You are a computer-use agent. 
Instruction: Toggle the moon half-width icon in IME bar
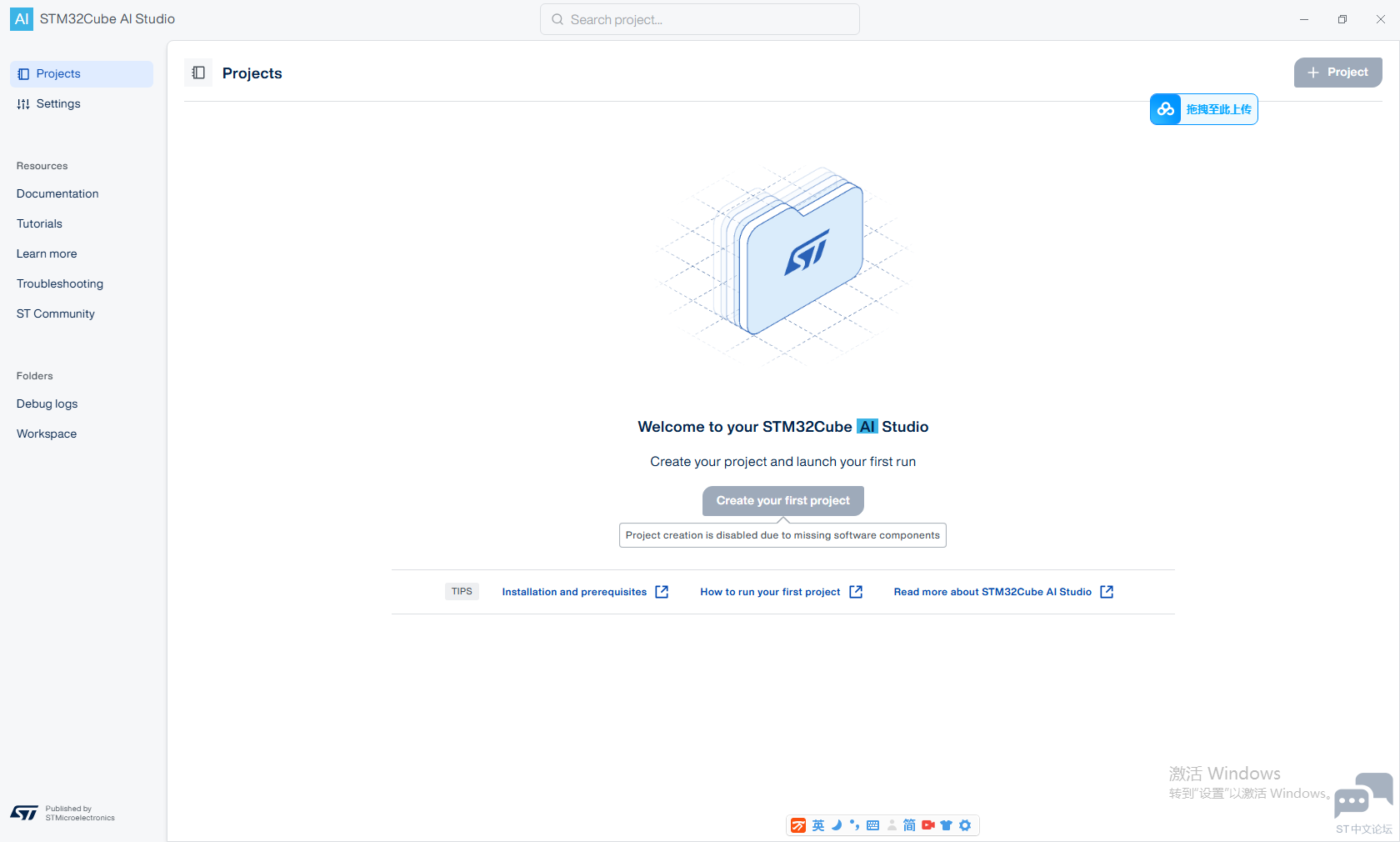837,825
